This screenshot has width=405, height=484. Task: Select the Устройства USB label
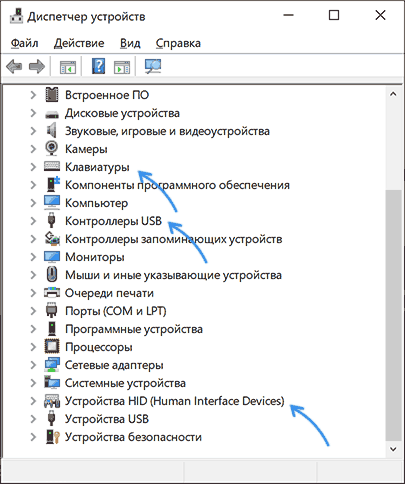[107, 419]
